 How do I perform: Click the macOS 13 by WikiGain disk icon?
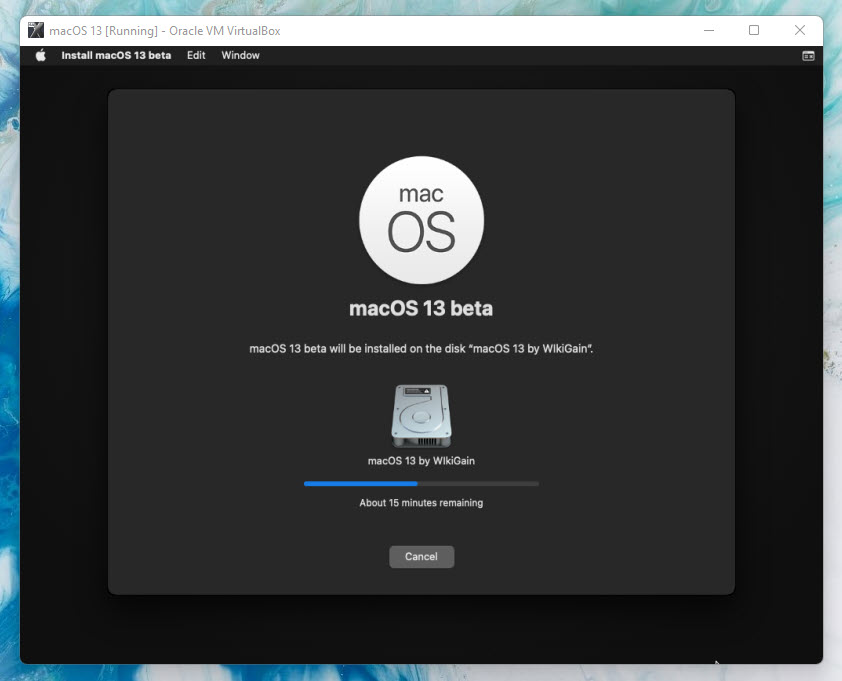coord(422,416)
